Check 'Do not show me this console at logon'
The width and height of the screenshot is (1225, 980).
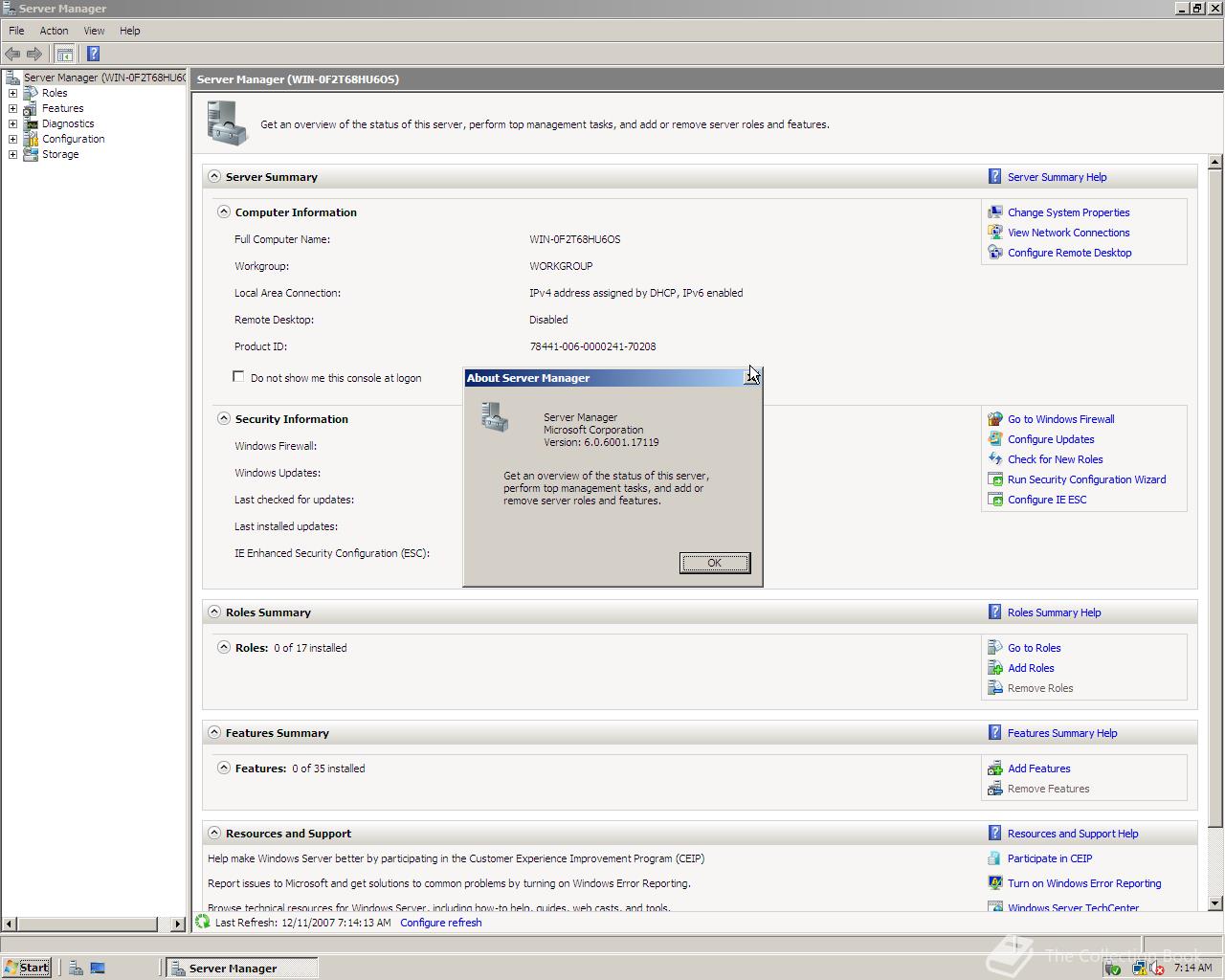pos(238,377)
